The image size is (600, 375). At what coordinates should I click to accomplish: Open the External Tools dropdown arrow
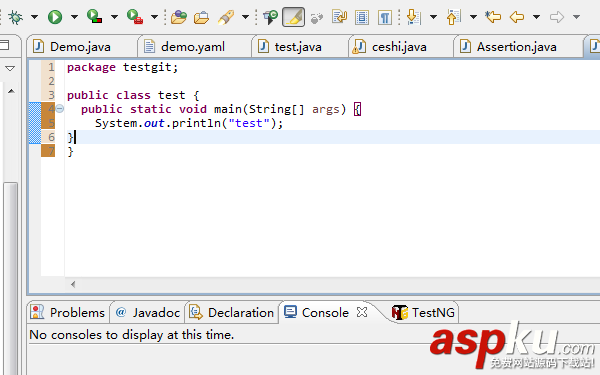(x=154, y=17)
